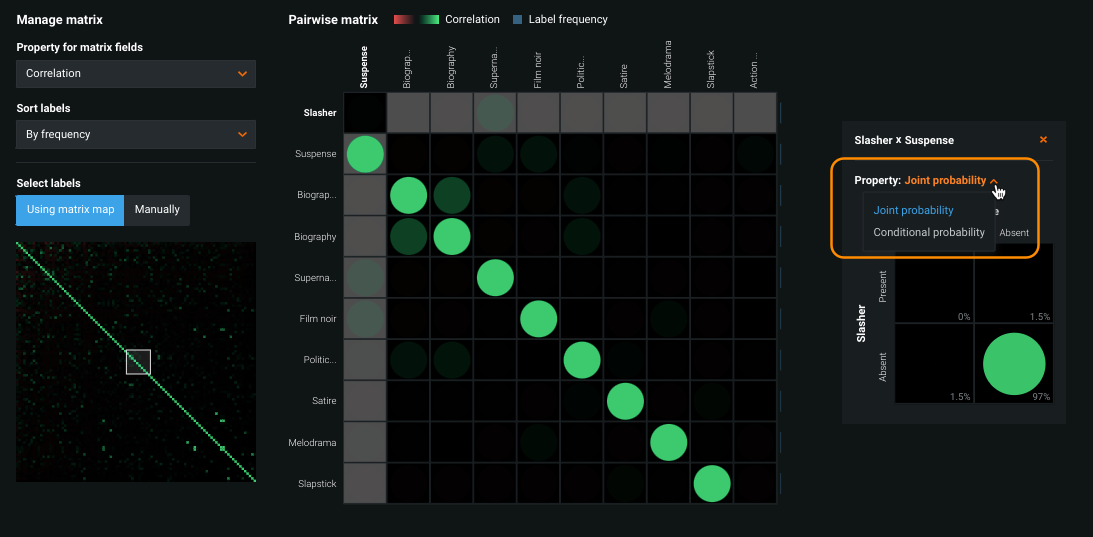Open the Sort labels dropdown
The image size is (1093, 537).
point(136,134)
